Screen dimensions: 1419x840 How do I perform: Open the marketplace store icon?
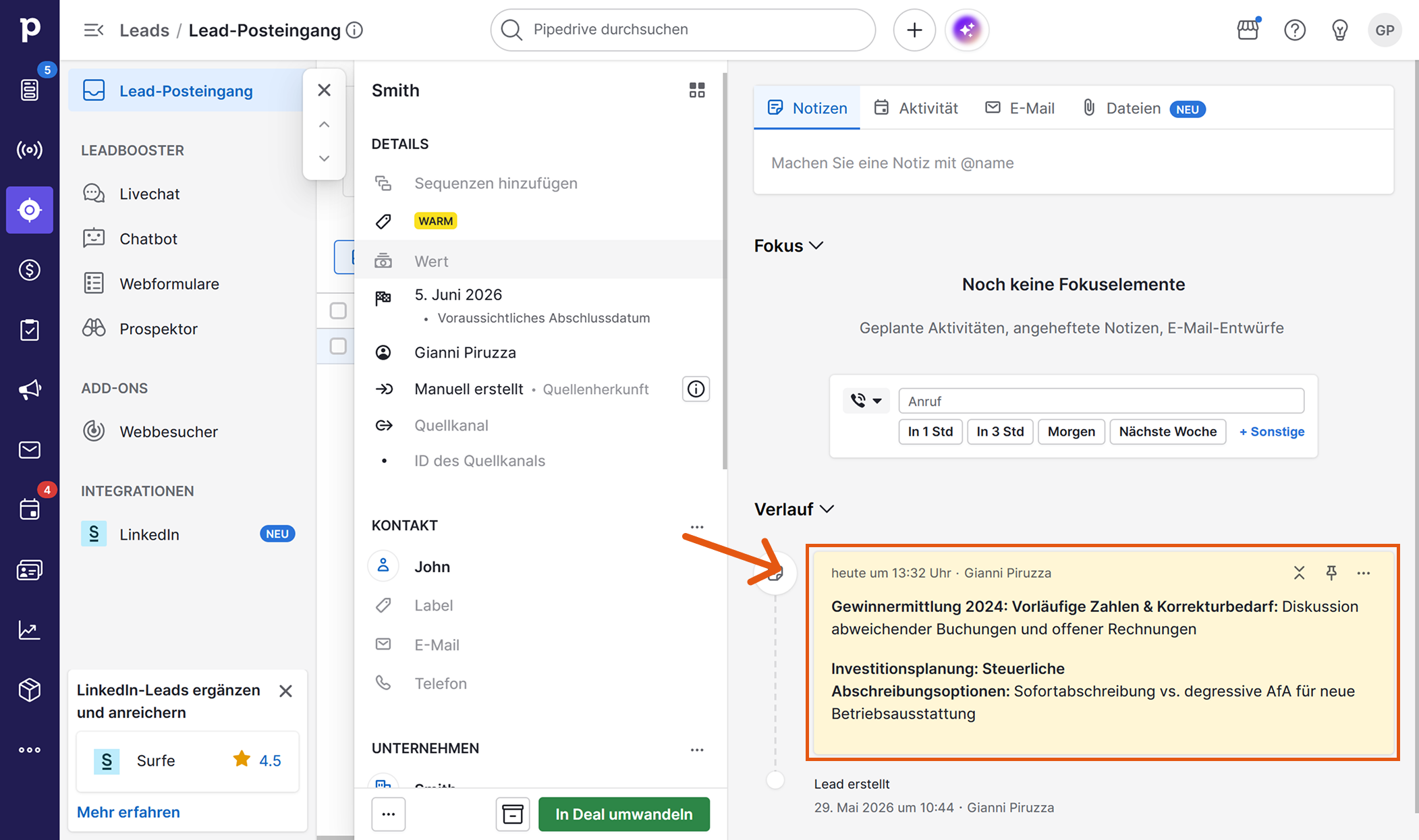click(x=1248, y=30)
